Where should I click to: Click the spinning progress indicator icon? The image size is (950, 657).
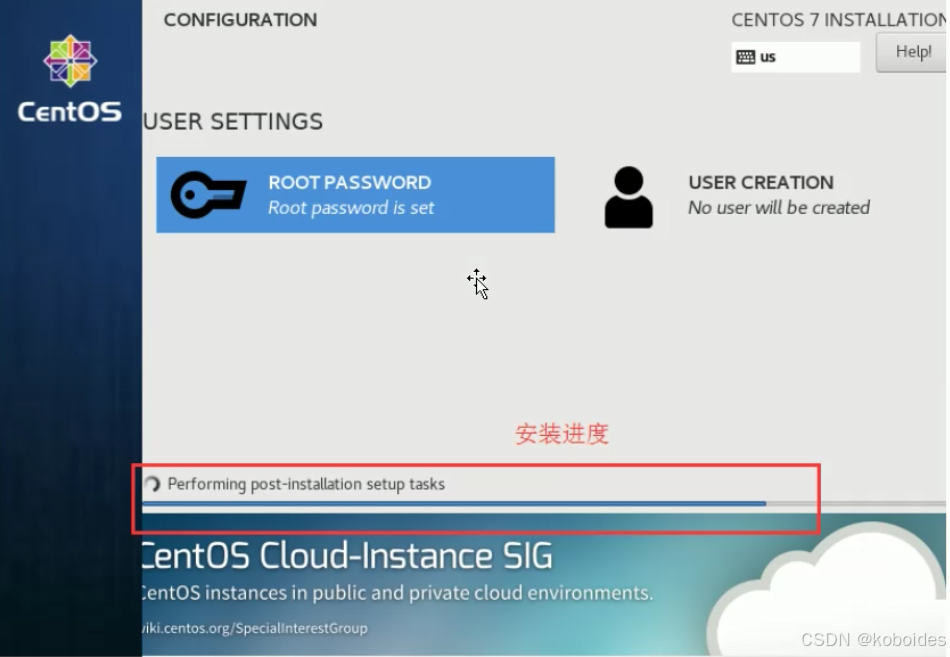coord(152,484)
